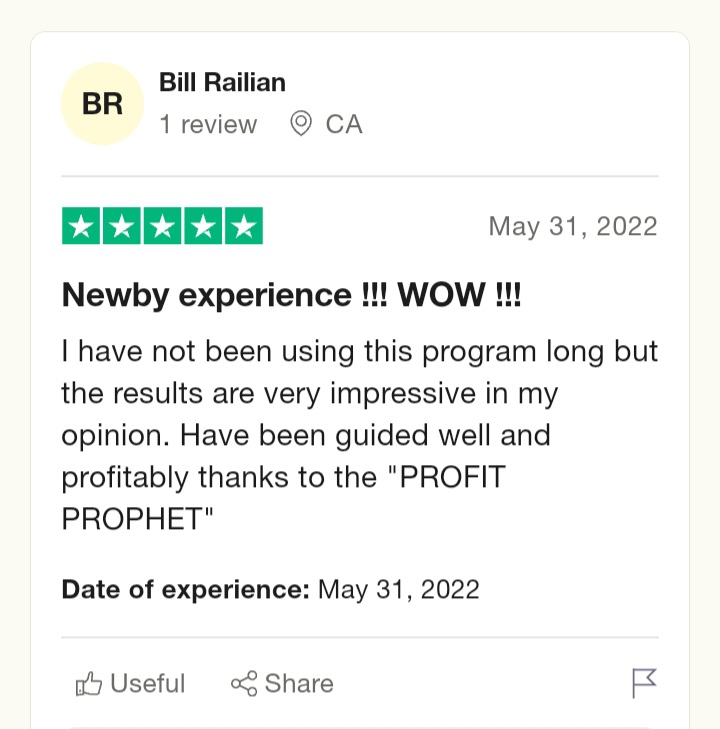Click the share network icon
Image resolution: width=720 pixels, height=729 pixels.
pyautogui.click(x=244, y=683)
